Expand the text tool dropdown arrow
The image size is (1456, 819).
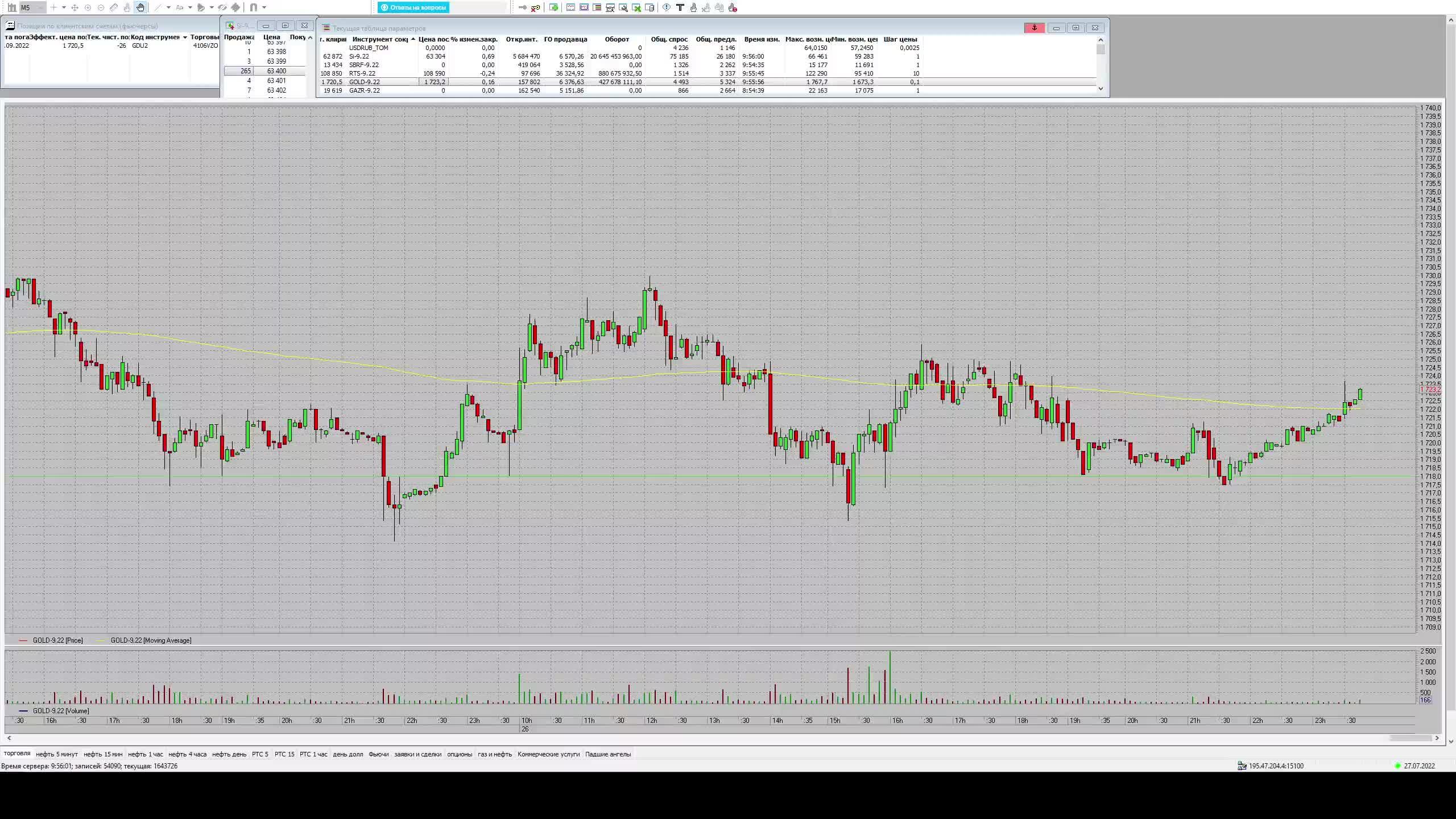tap(190, 7)
